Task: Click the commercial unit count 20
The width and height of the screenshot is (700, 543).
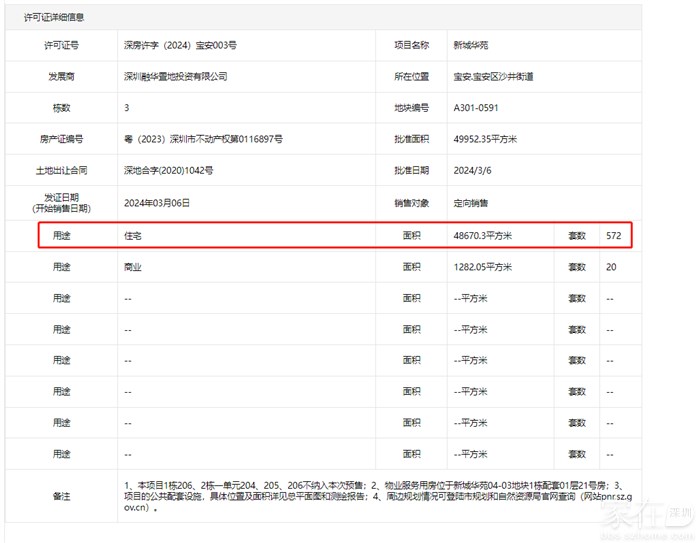Action: (x=610, y=267)
